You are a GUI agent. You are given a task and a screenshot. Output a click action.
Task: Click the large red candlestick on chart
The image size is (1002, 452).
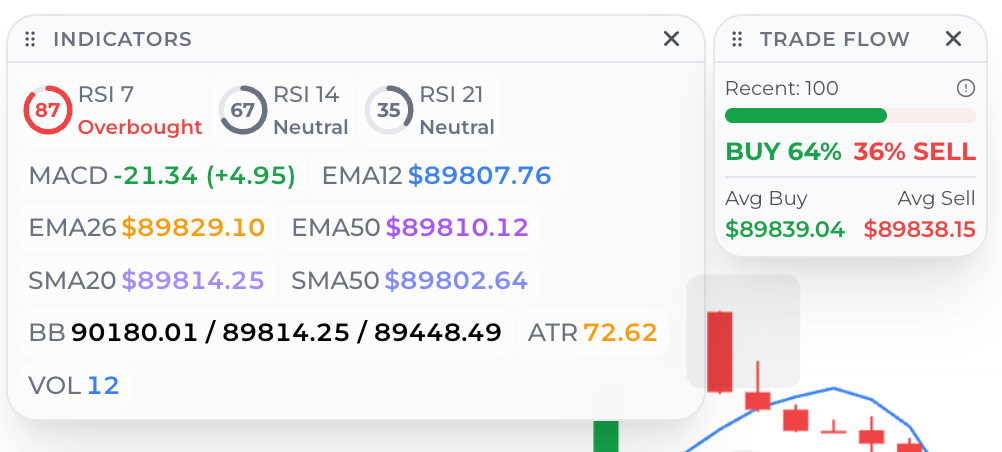[719, 350]
